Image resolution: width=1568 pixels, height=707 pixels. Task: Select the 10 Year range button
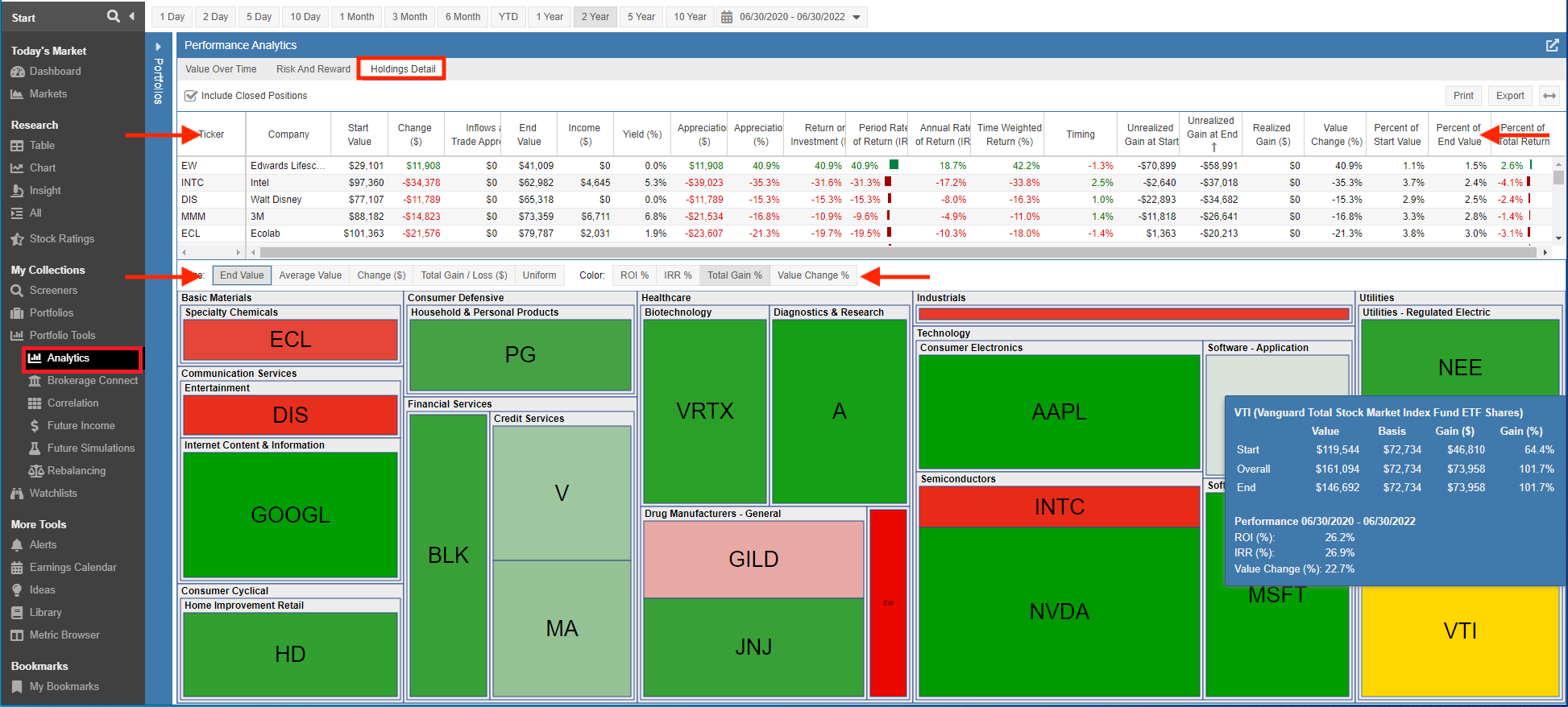[x=690, y=17]
